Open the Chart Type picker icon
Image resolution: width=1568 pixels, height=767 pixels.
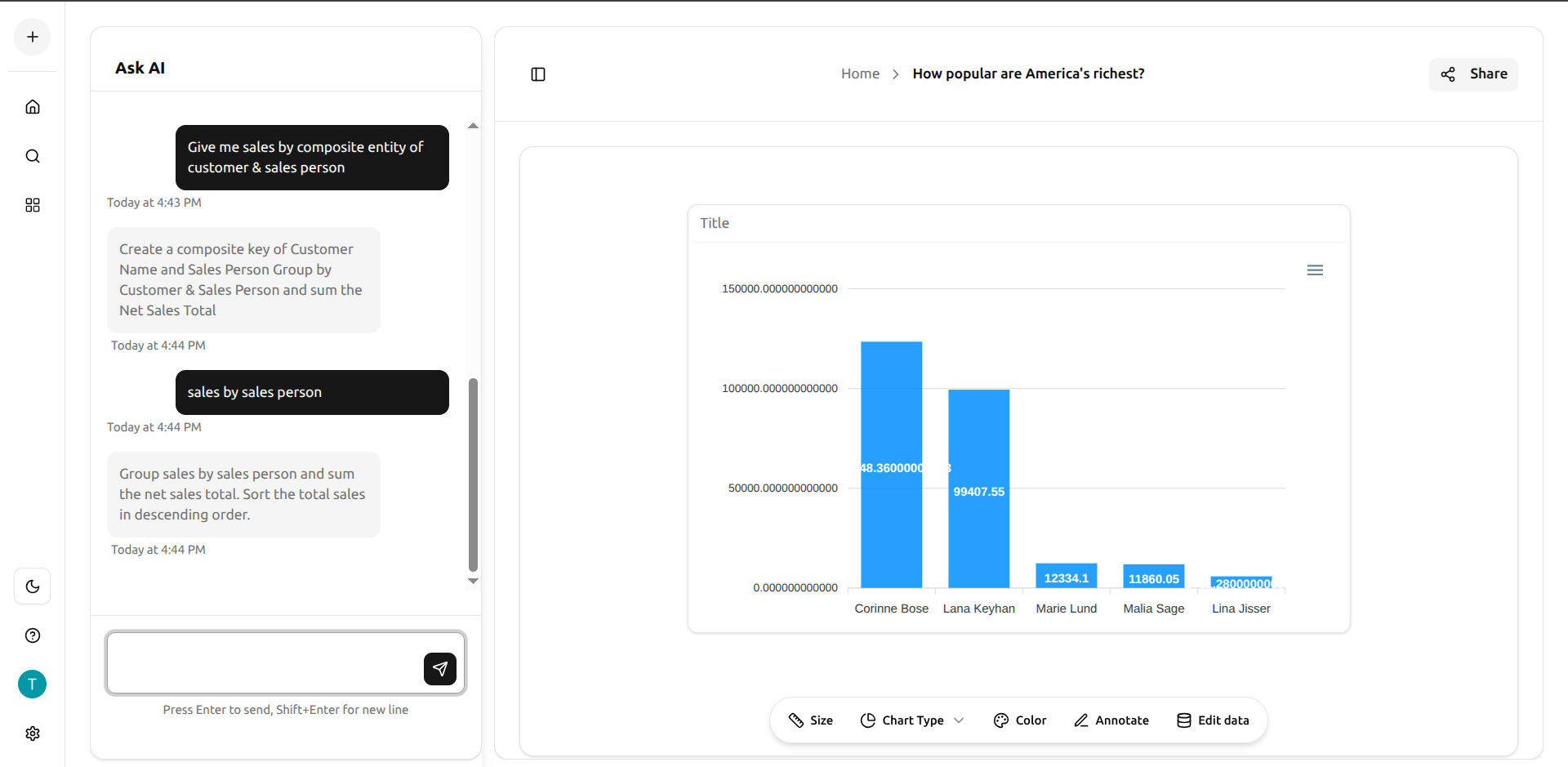[x=867, y=720]
